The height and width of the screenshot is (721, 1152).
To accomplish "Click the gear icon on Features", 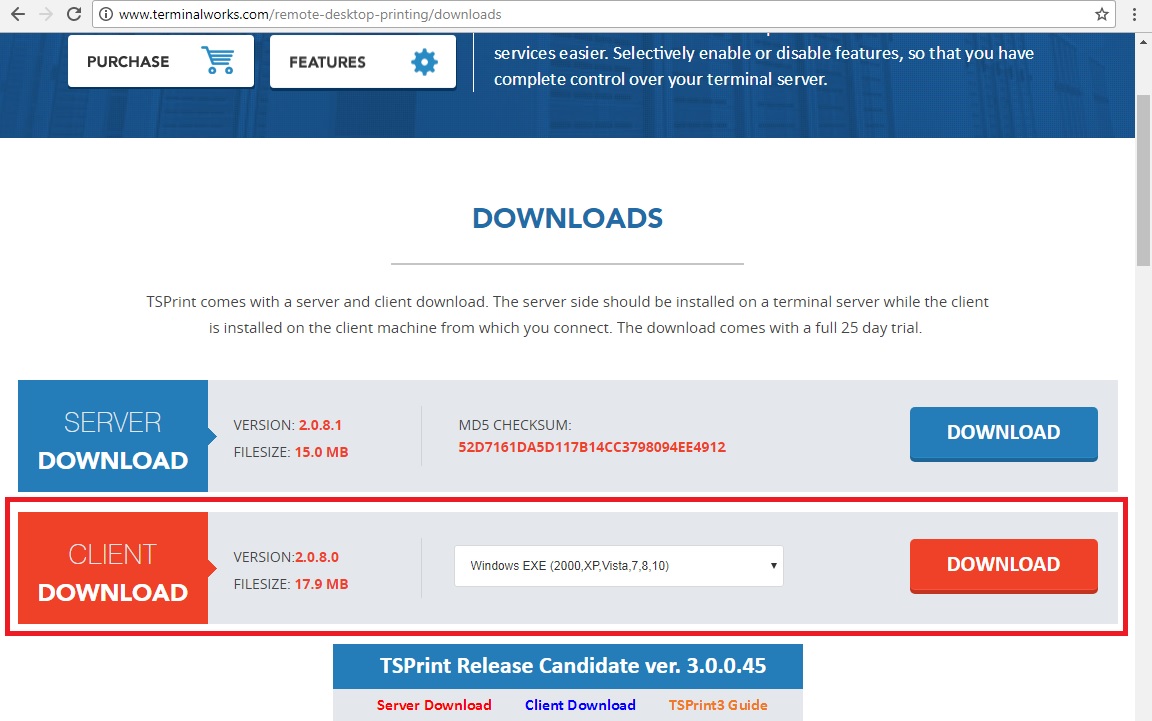I will tap(425, 62).
